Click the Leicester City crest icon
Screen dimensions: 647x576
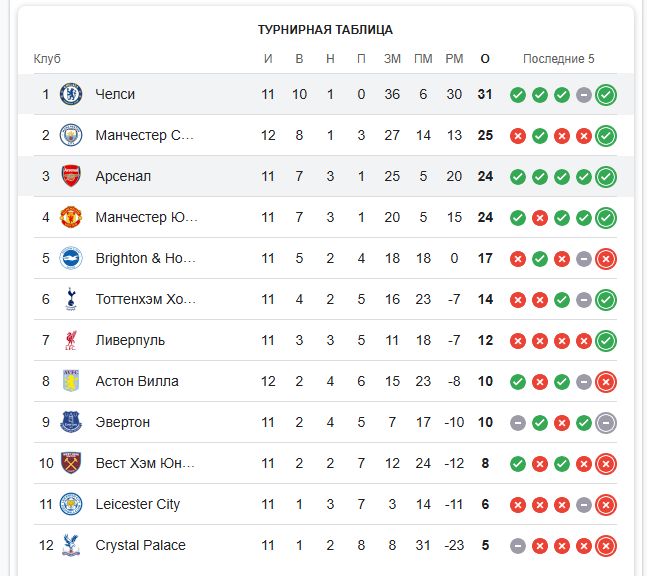[x=70, y=505]
